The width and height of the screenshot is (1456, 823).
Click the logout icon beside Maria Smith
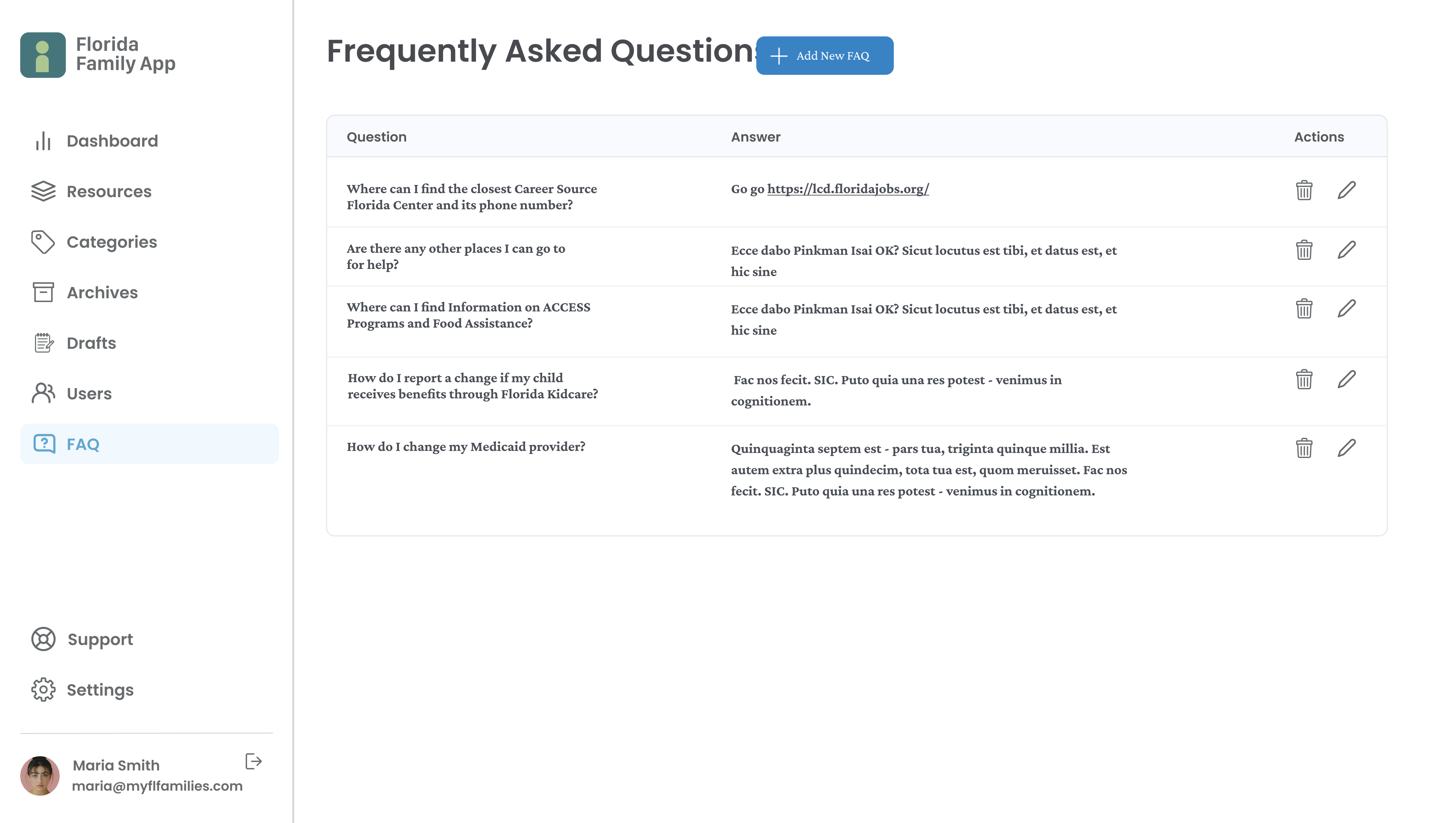[x=254, y=761]
